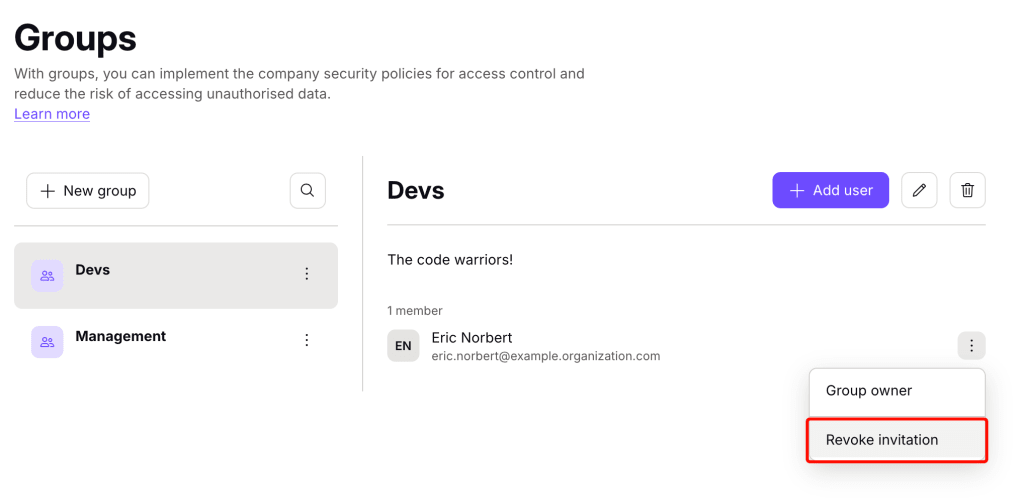This screenshot has width=1024, height=498.
Task: Select the Management group name
Action: (x=121, y=336)
